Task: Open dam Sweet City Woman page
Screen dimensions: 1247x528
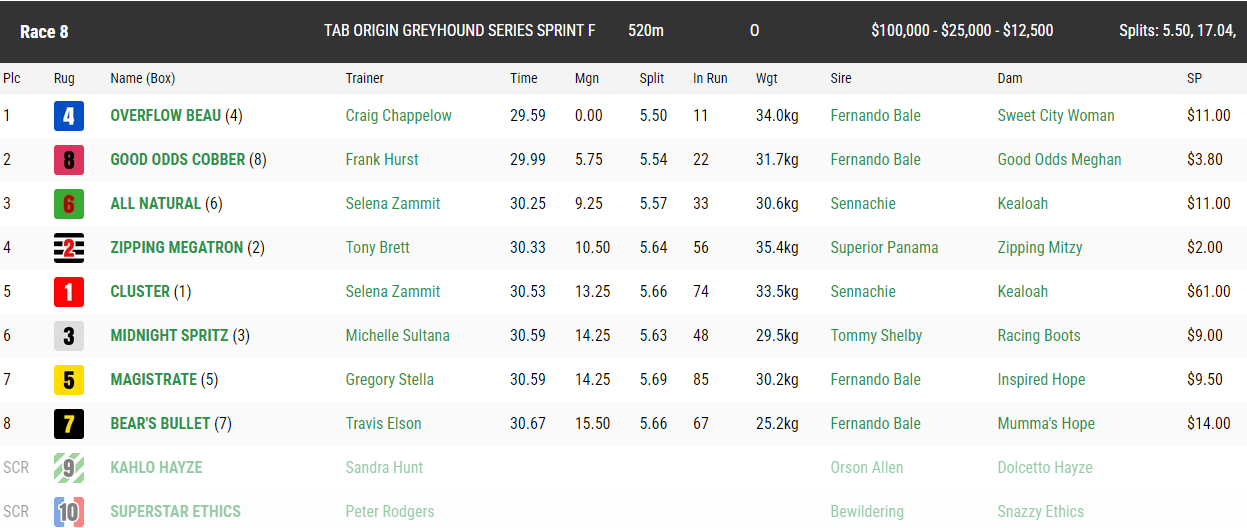Action: click(1055, 116)
